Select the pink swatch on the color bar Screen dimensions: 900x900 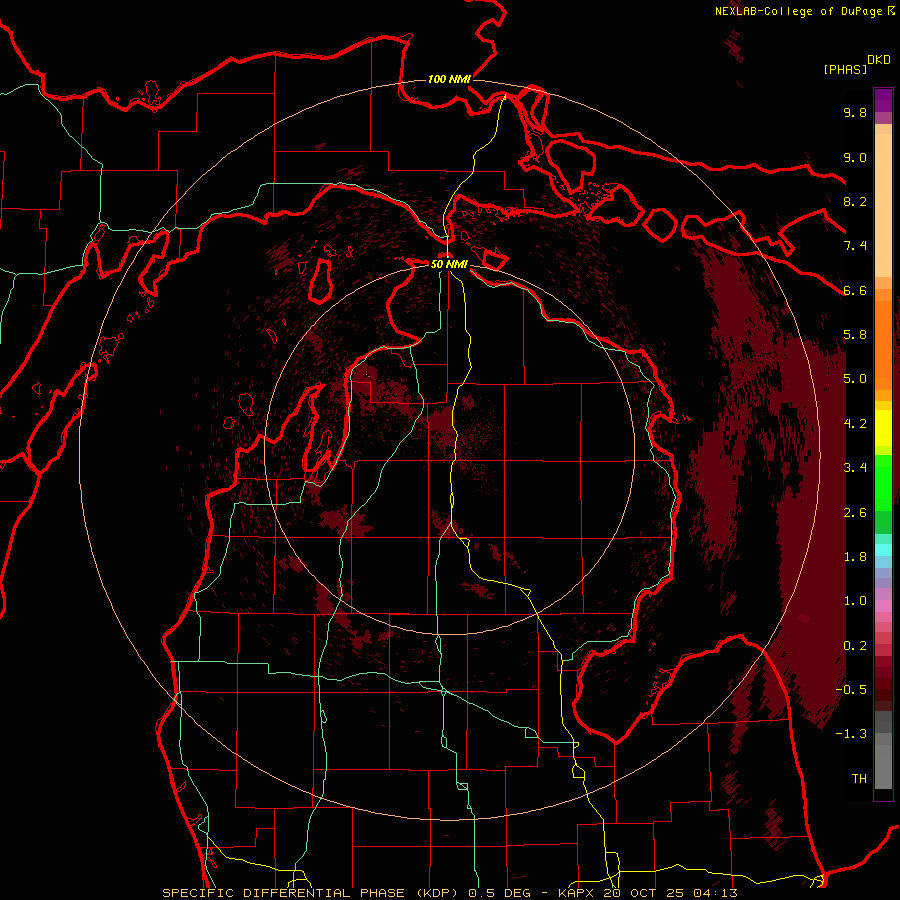click(883, 606)
